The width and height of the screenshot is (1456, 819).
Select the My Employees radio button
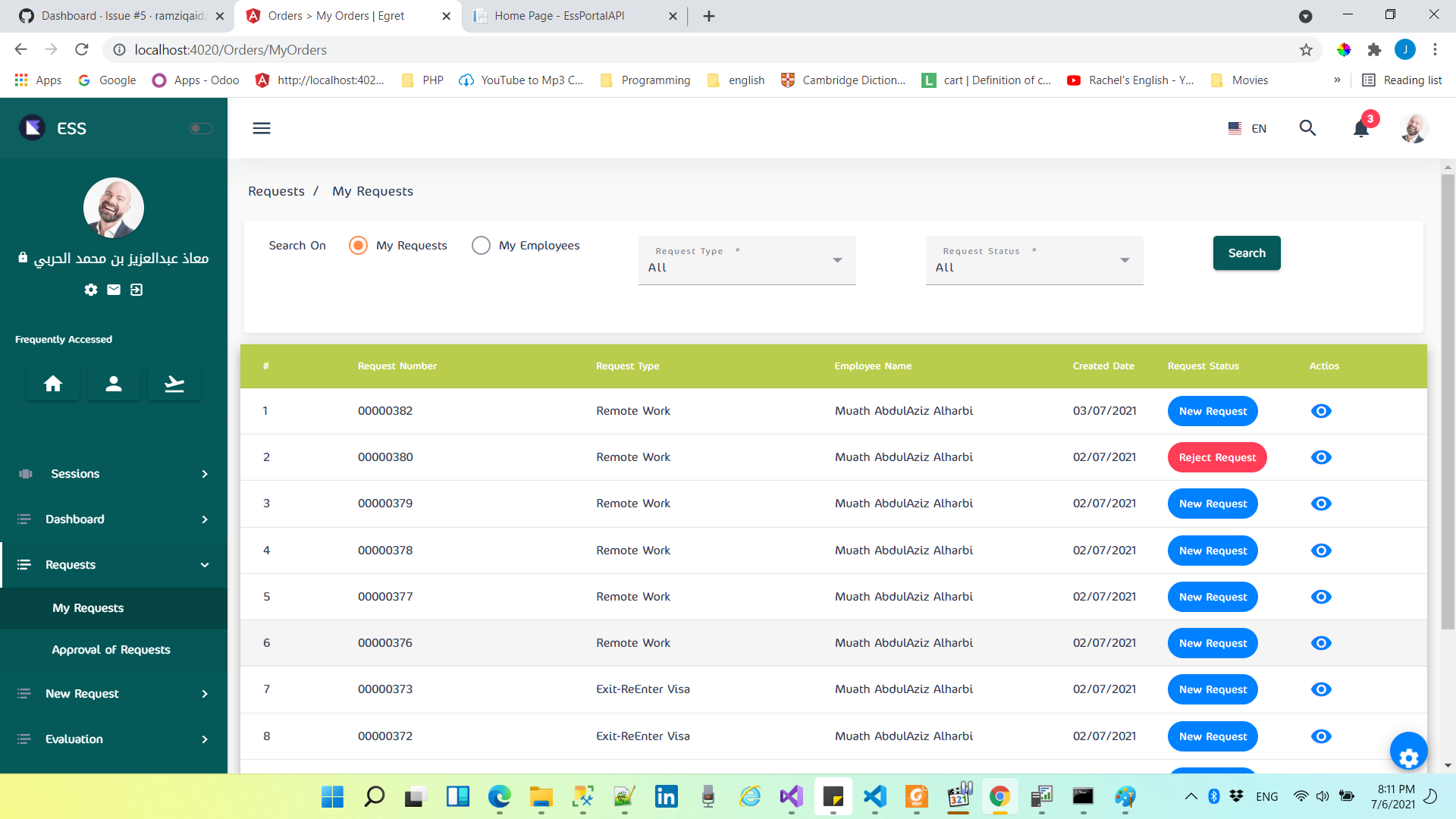coord(481,245)
